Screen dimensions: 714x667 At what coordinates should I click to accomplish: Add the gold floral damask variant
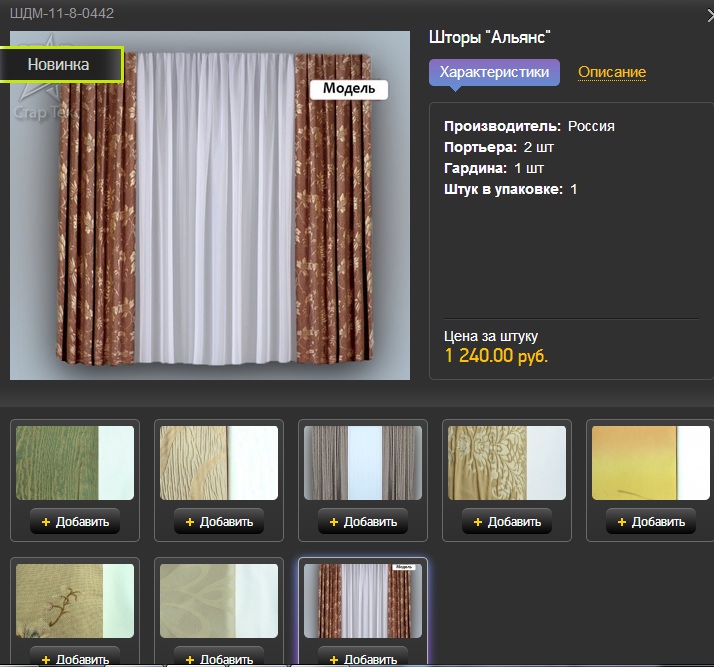click(507, 522)
